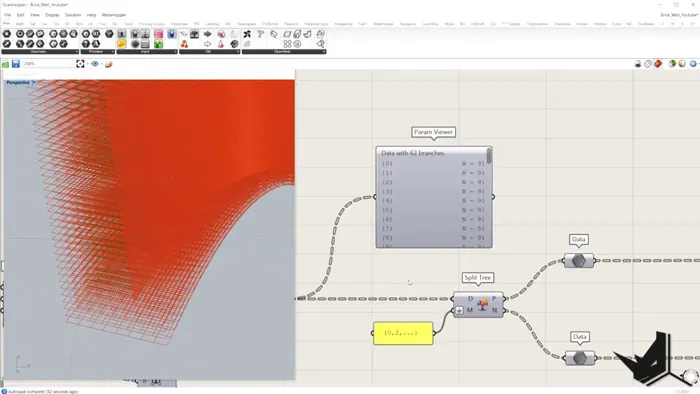Toggle green preview selected-only icon
The image size is (700, 394).
point(672,64)
